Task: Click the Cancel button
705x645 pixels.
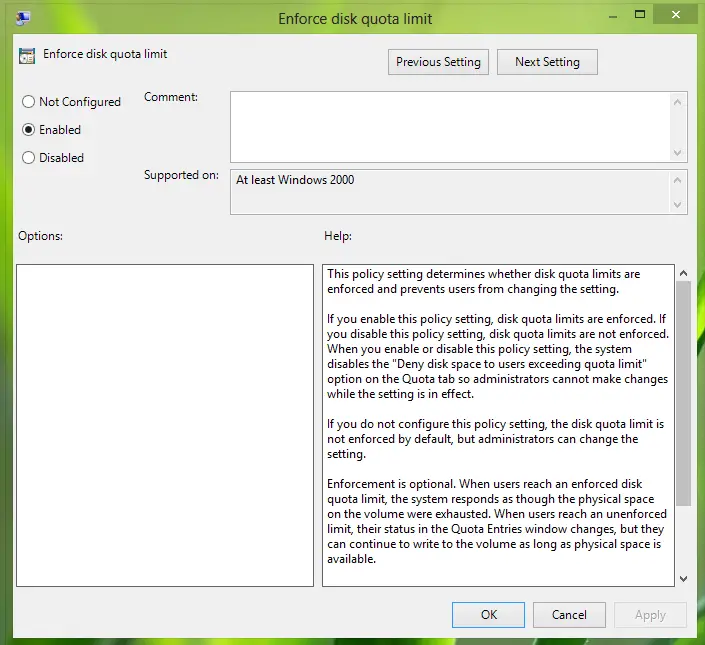Action: [569, 614]
